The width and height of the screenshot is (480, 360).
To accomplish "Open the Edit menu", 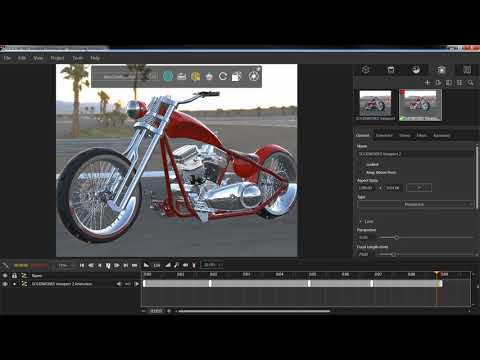I will (x=22, y=58).
